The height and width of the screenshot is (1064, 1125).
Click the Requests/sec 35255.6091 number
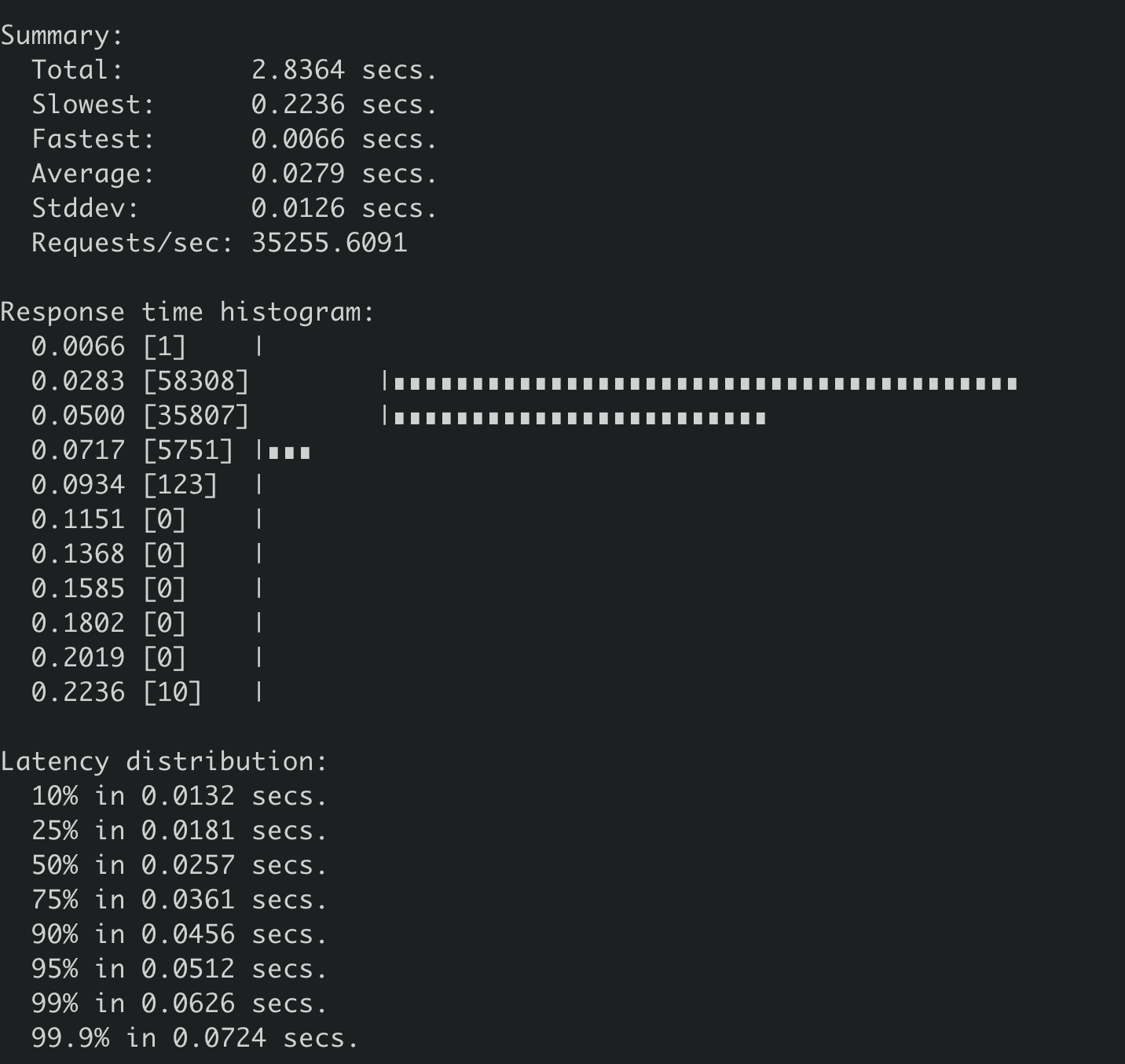click(329, 243)
